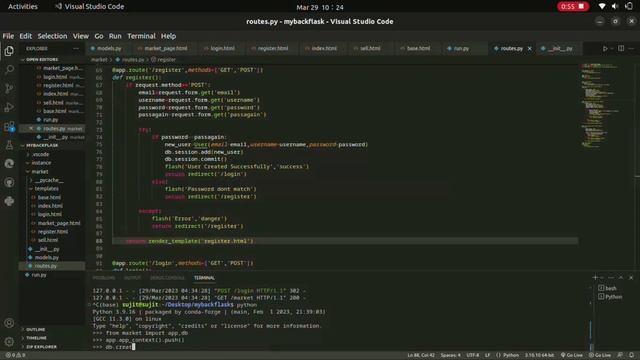Image resolution: width=640 pixels, height=360 pixels.
Task: Click the Spaces: 4 indentation setting
Action: 450,355
